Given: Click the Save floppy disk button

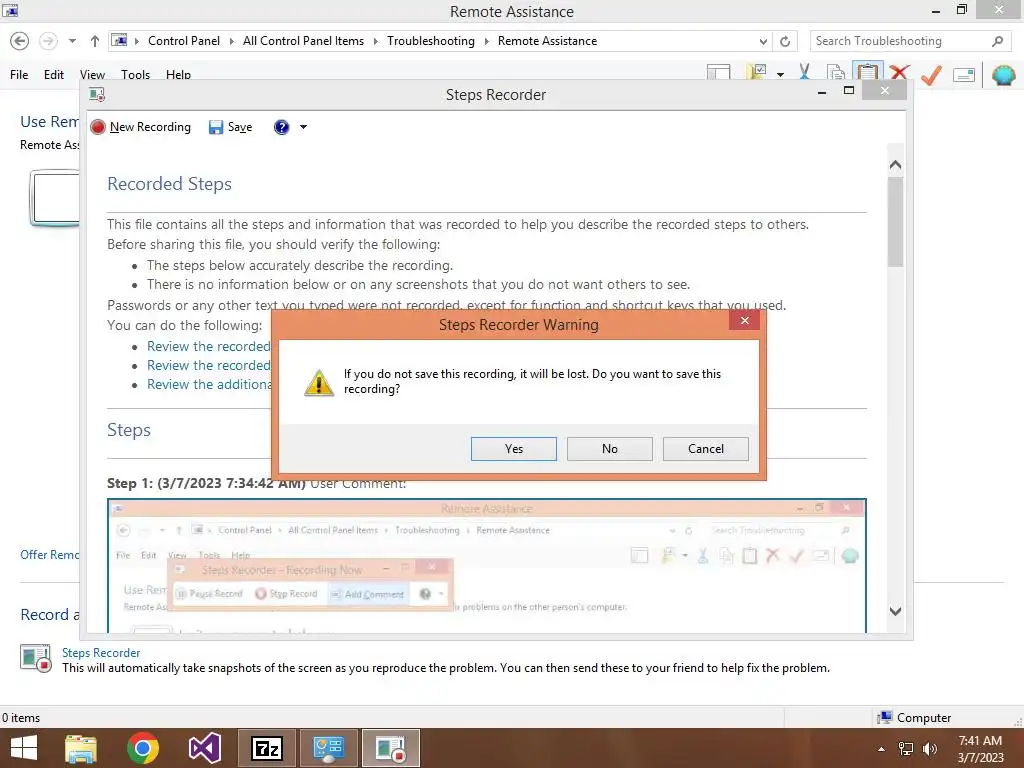Looking at the screenshot, I should 231,127.
